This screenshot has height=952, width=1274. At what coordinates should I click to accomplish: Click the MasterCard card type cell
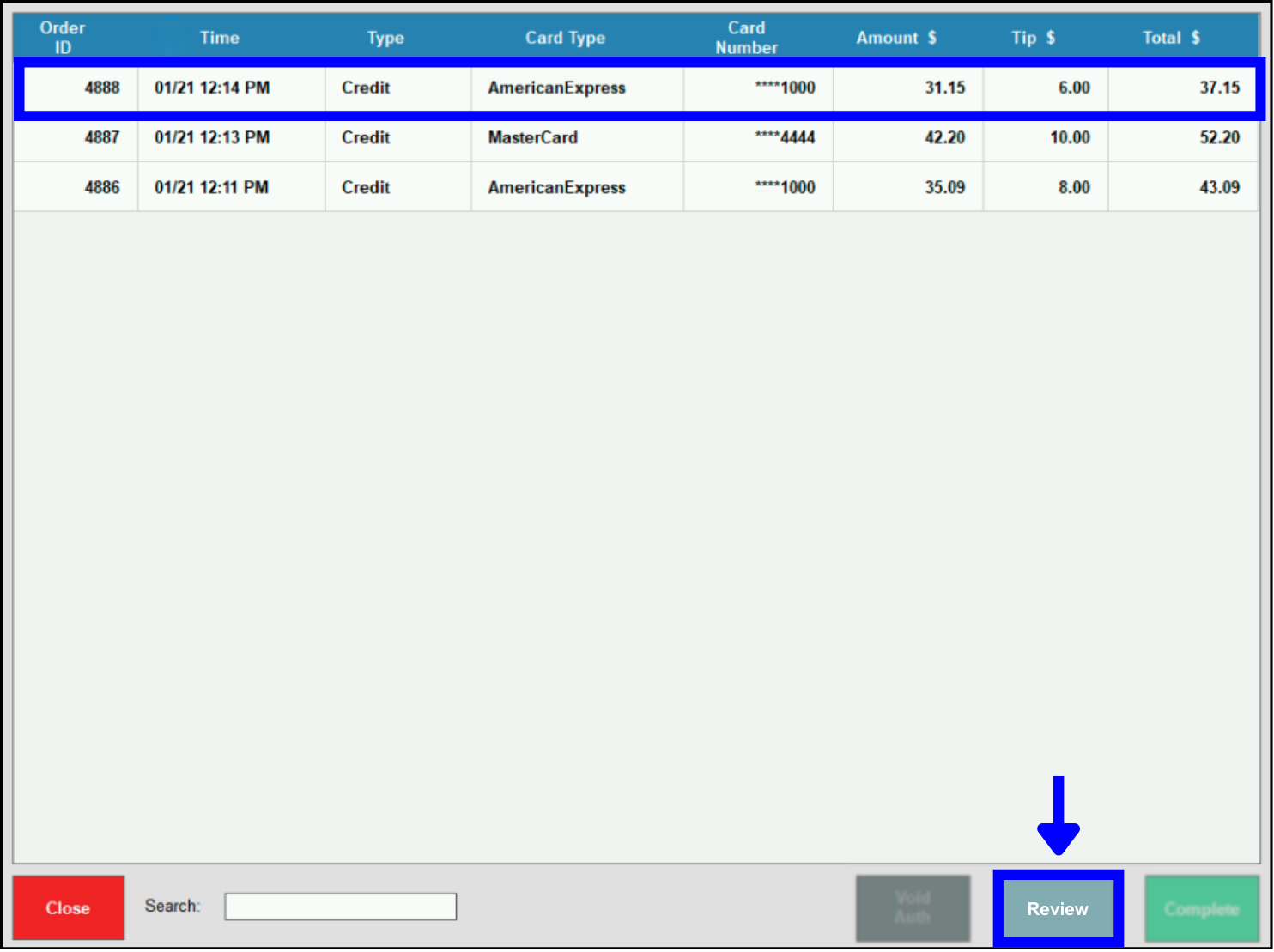533,137
